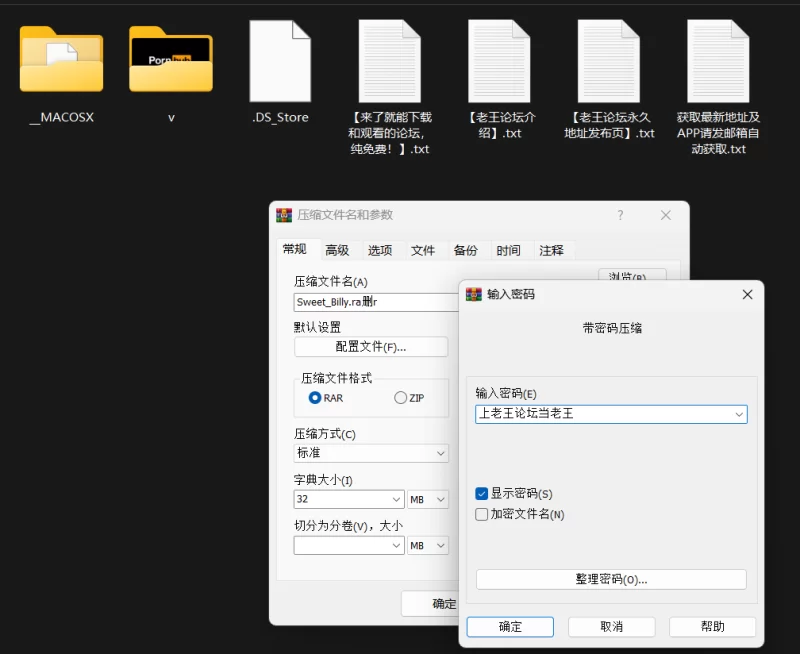800x654 pixels.
Task: Select the __MACOSX folder icon
Action: pyautogui.click(x=61, y=60)
